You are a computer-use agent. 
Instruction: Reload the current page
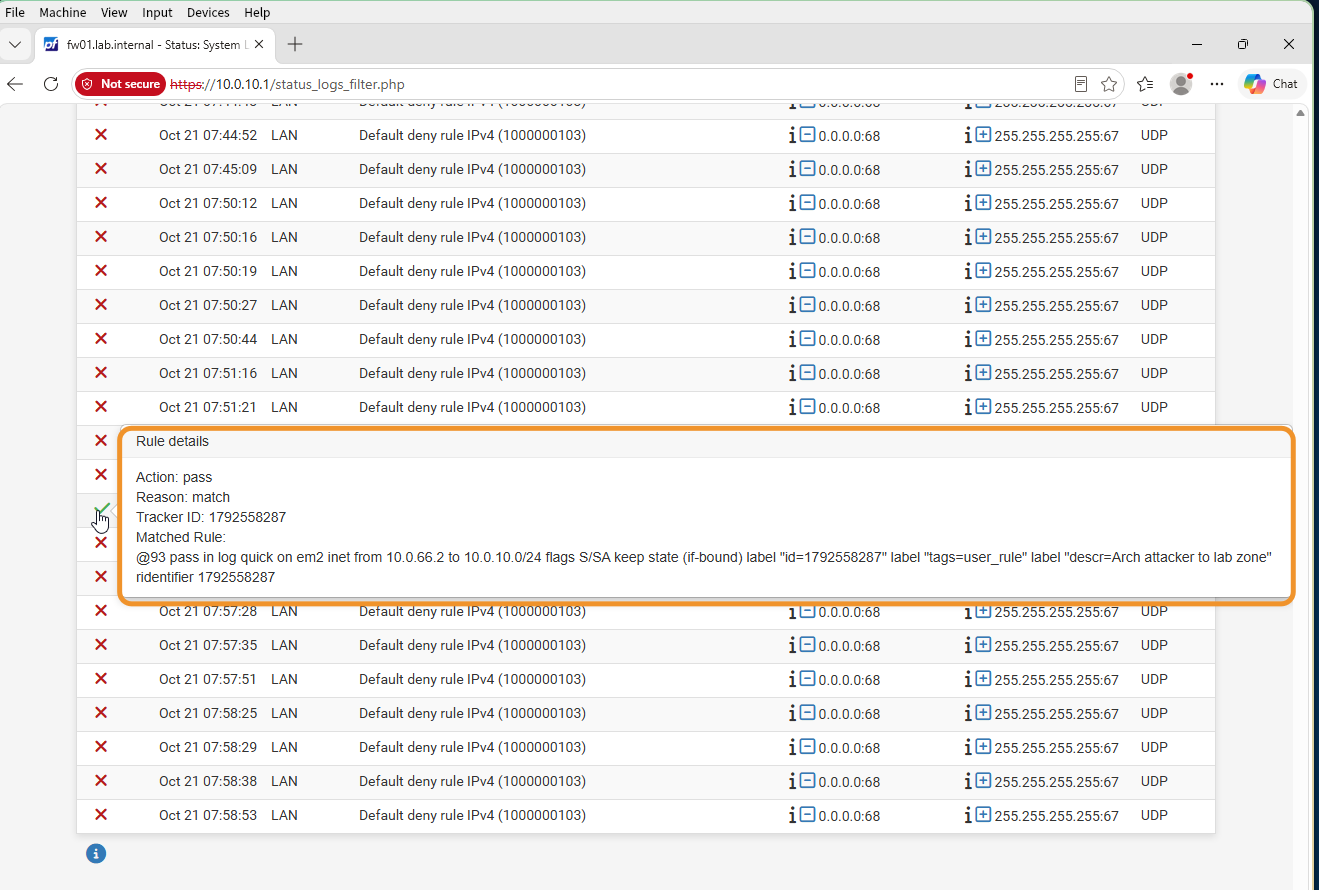tap(51, 84)
